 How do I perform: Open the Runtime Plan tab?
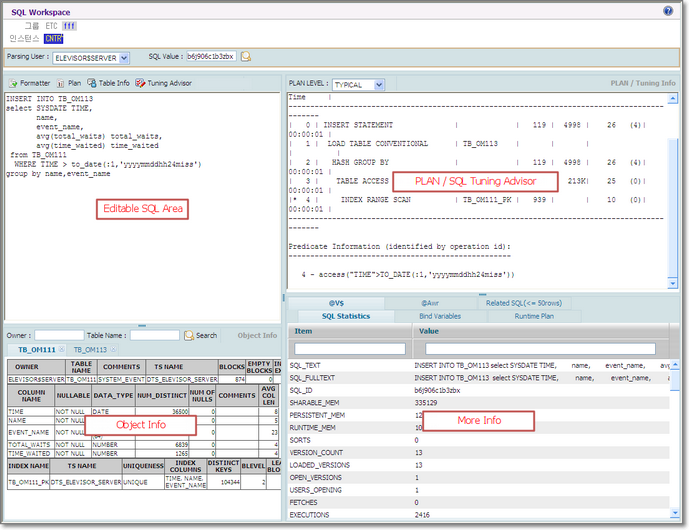[534, 316]
